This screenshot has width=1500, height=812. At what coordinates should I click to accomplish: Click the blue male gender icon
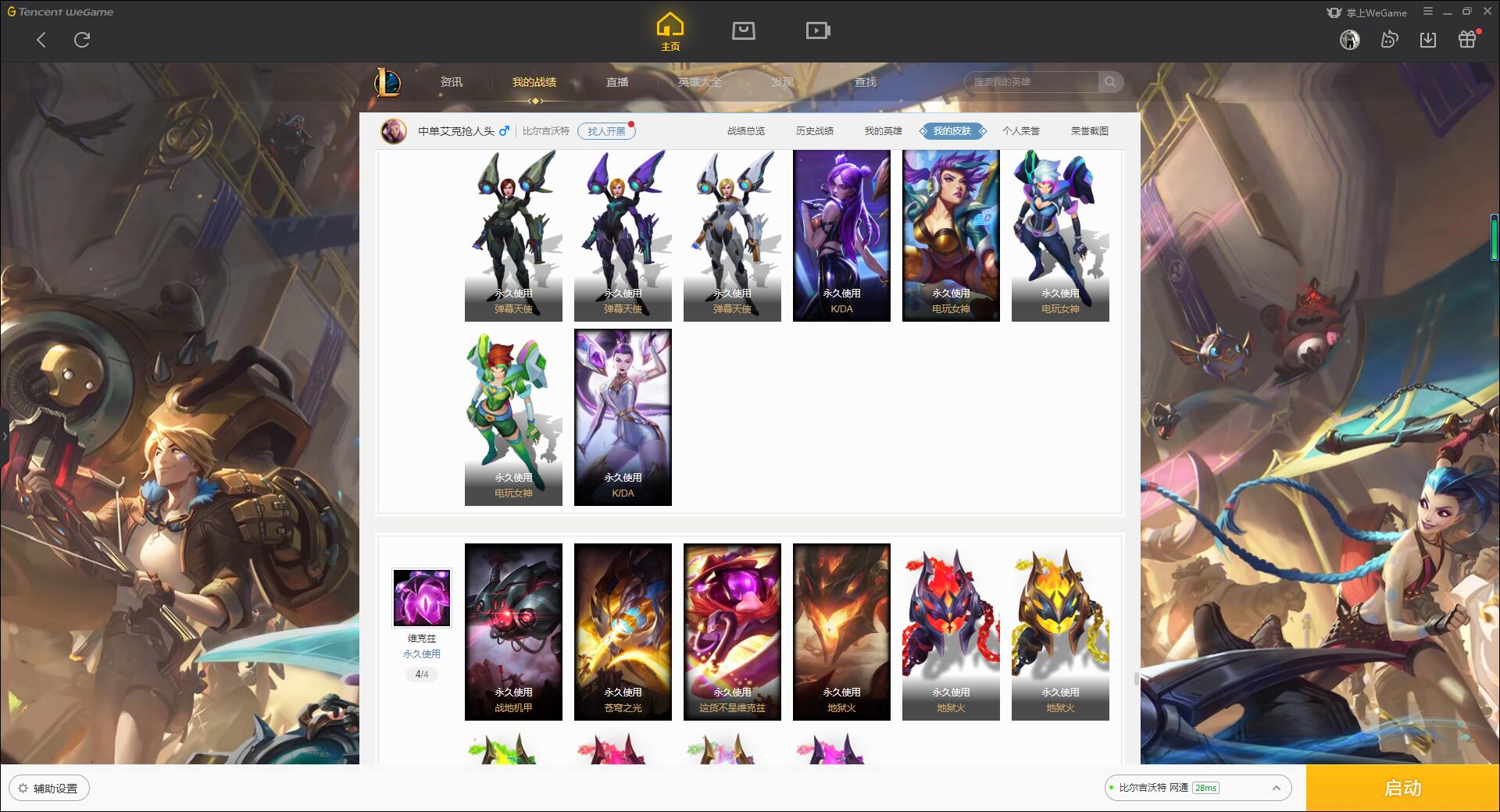point(505,130)
